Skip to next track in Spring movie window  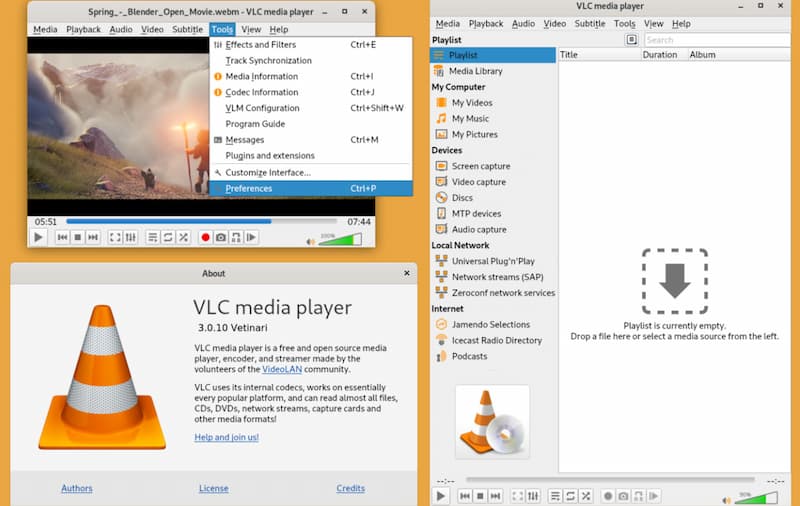[x=93, y=237]
